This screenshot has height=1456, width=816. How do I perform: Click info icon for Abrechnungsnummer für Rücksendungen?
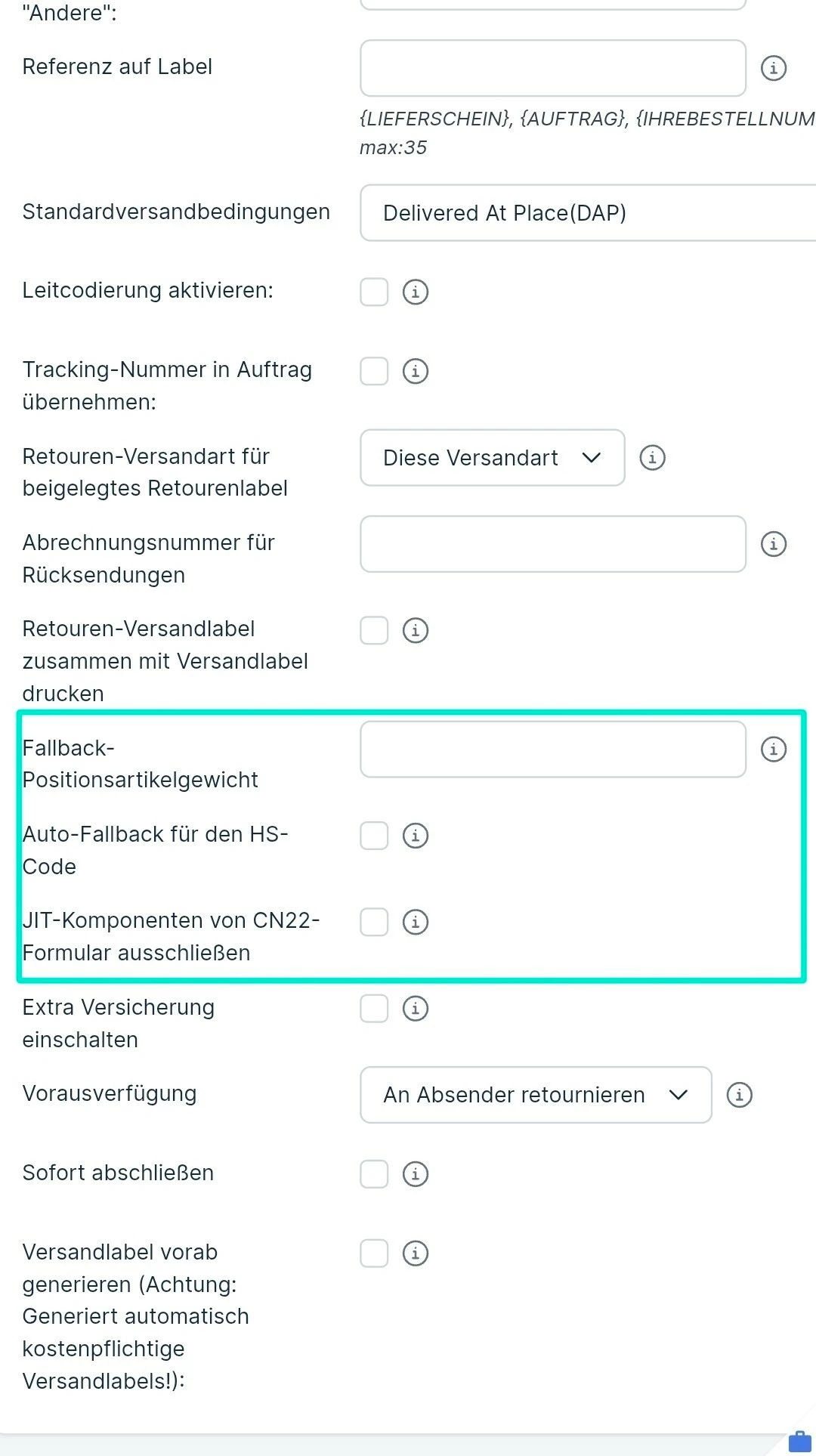pyautogui.click(x=773, y=544)
